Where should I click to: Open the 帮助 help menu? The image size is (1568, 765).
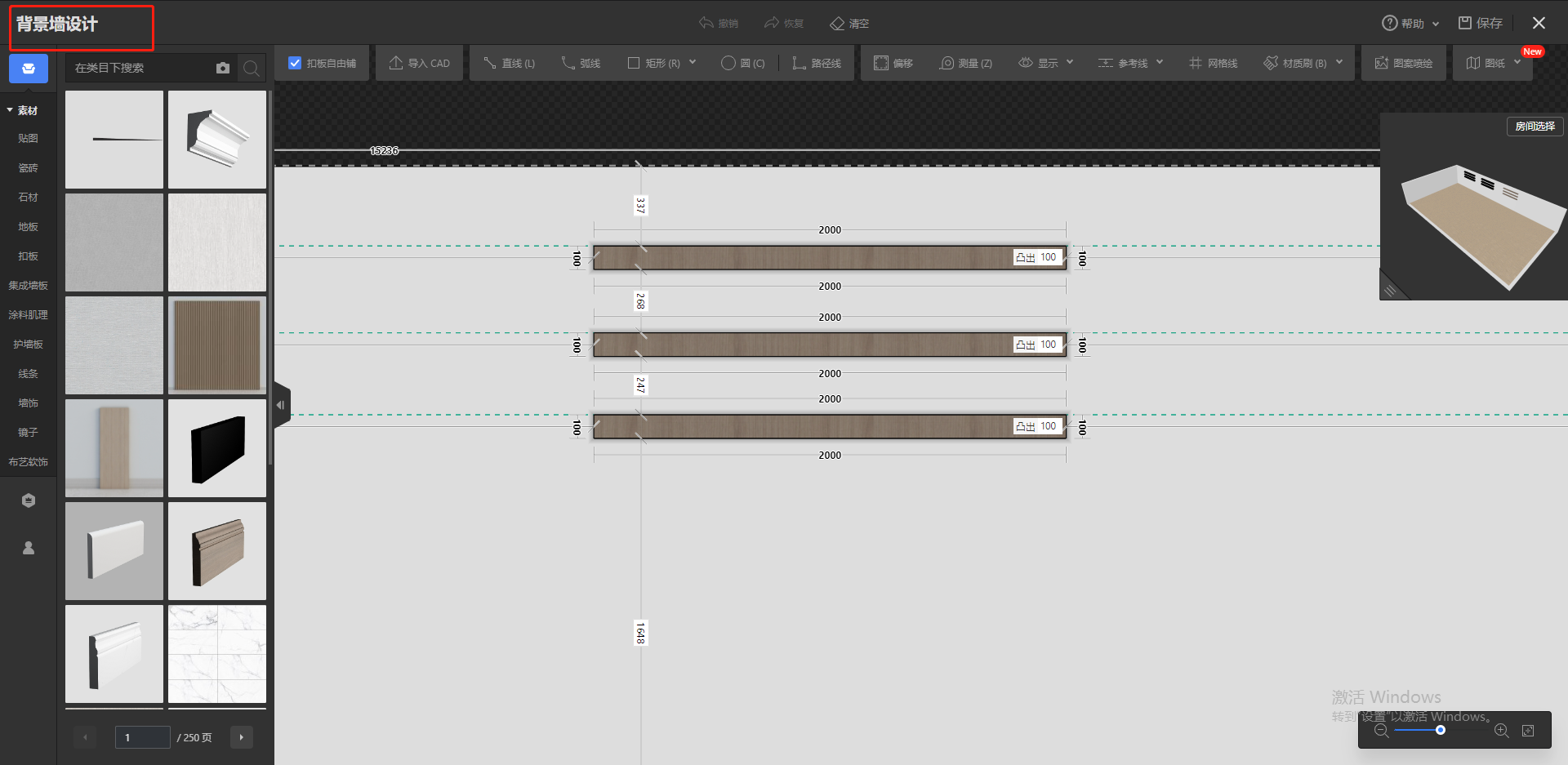1410,23
